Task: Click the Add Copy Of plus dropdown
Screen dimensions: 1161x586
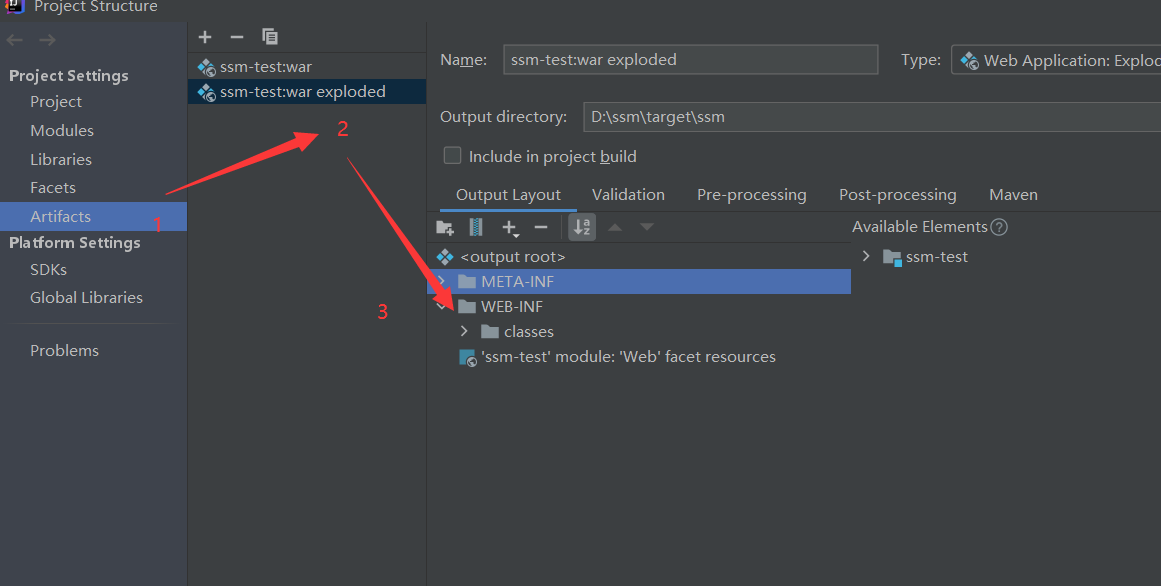Action: click(x=510, y=228)
